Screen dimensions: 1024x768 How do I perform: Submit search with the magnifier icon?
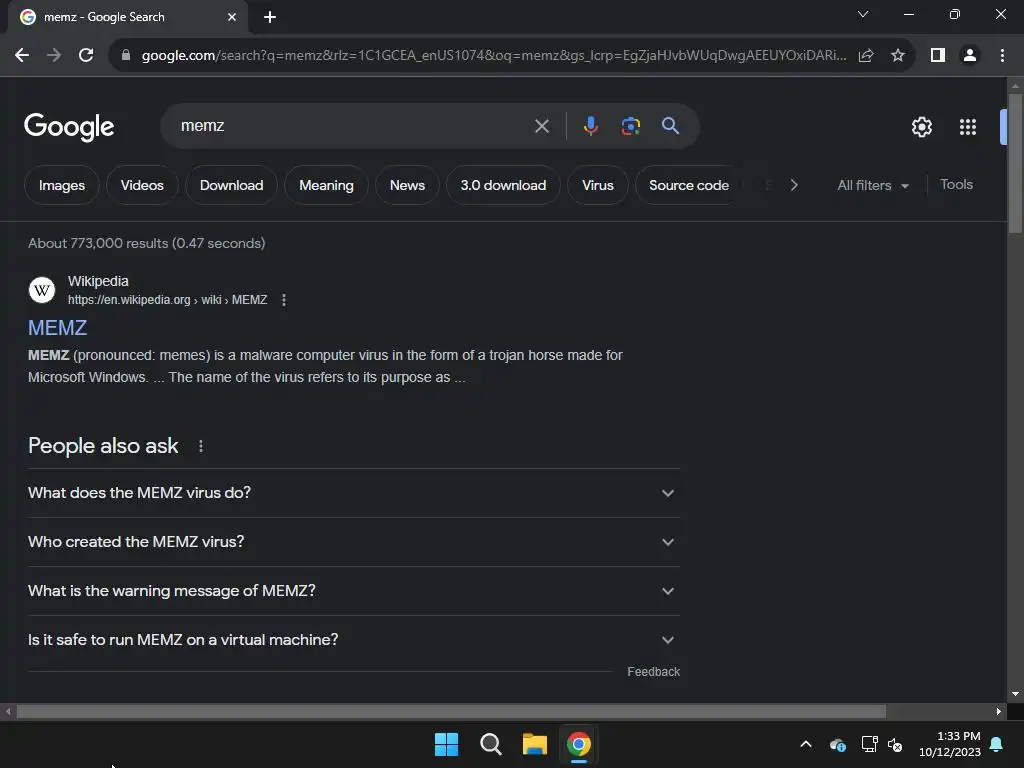(x=670, y=126)
